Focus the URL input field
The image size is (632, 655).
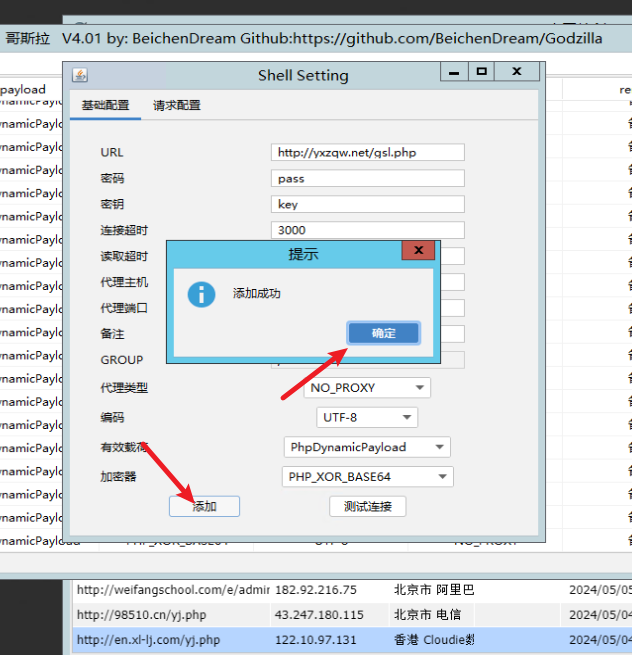pos(367,152)
